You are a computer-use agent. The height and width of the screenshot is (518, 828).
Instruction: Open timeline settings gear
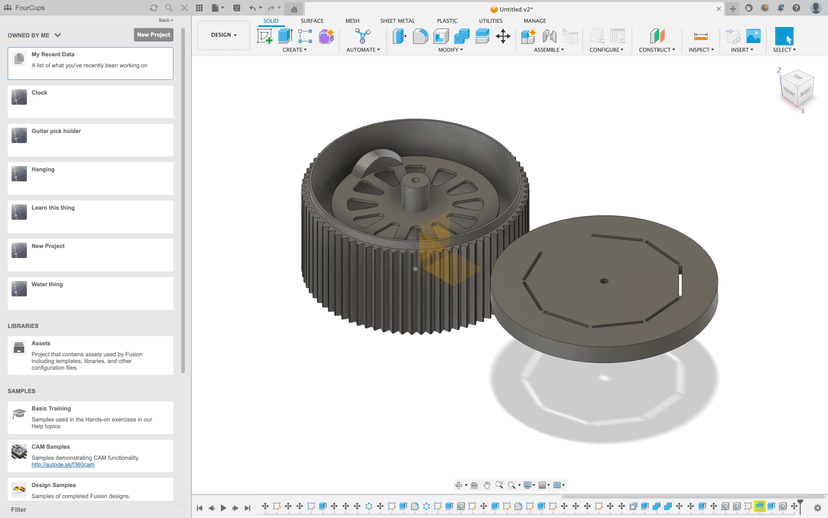818,507
